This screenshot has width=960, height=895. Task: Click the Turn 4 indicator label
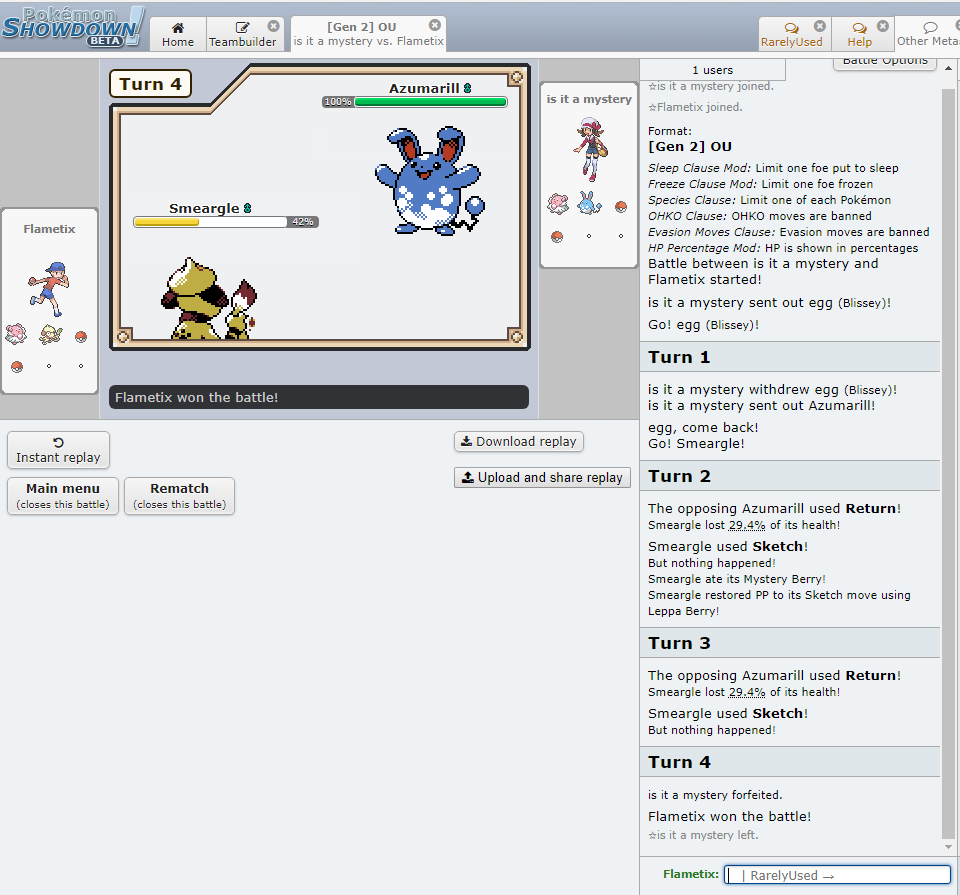(x=150, y=84)
